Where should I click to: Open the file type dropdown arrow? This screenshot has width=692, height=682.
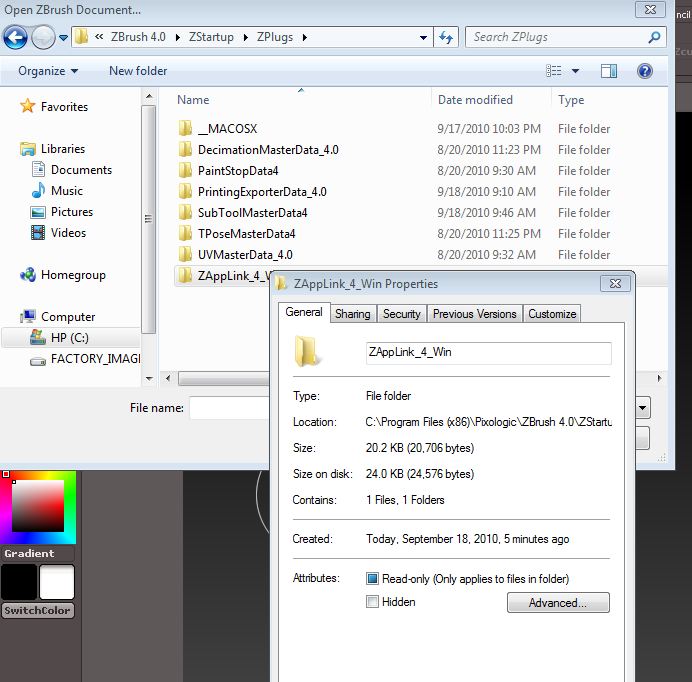(x=642, y=408)
